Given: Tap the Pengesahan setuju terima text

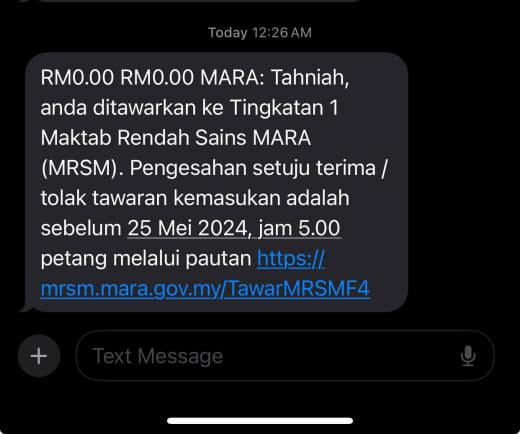Looking at the screenshot, I should click(252, 168).
